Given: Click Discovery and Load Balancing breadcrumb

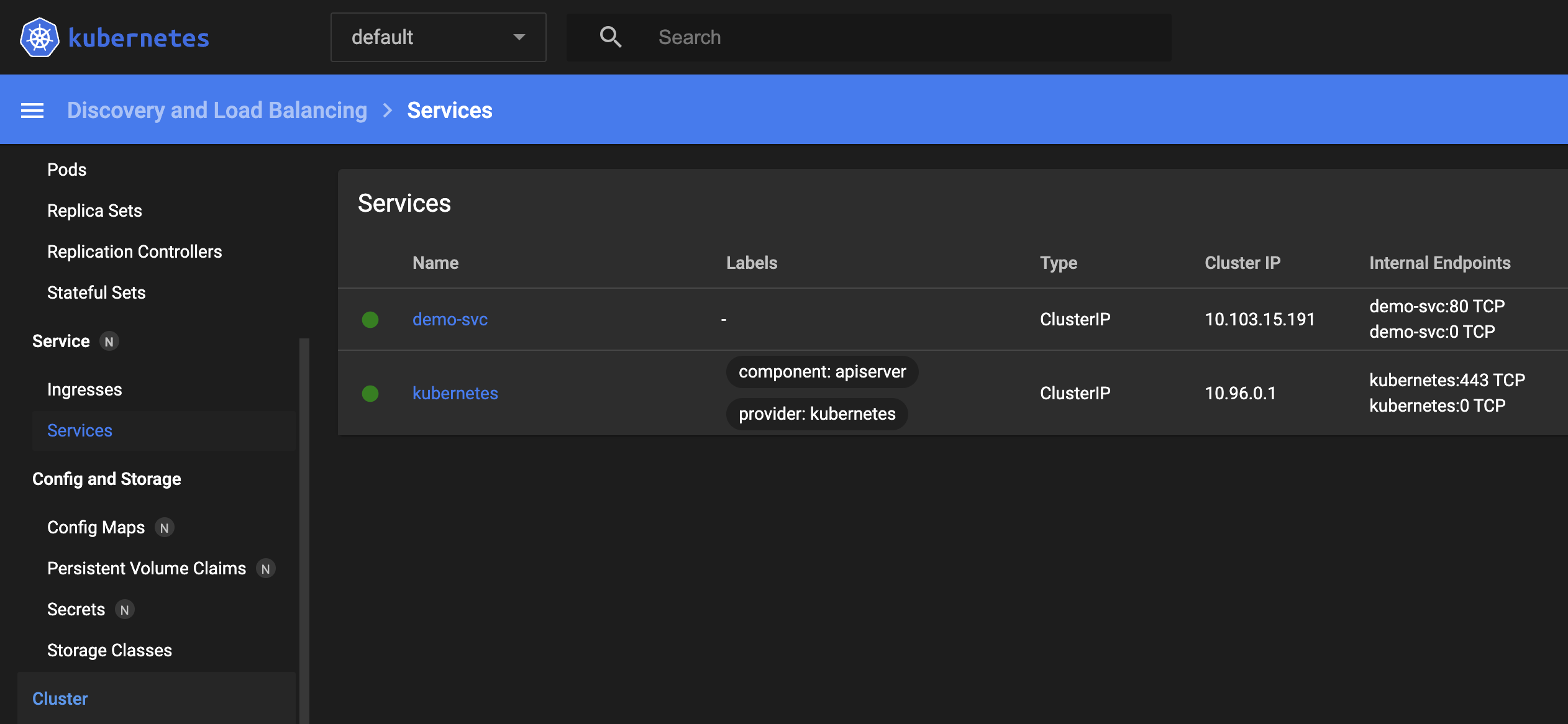Looking at the screenshot, I should tap(217, 111).
